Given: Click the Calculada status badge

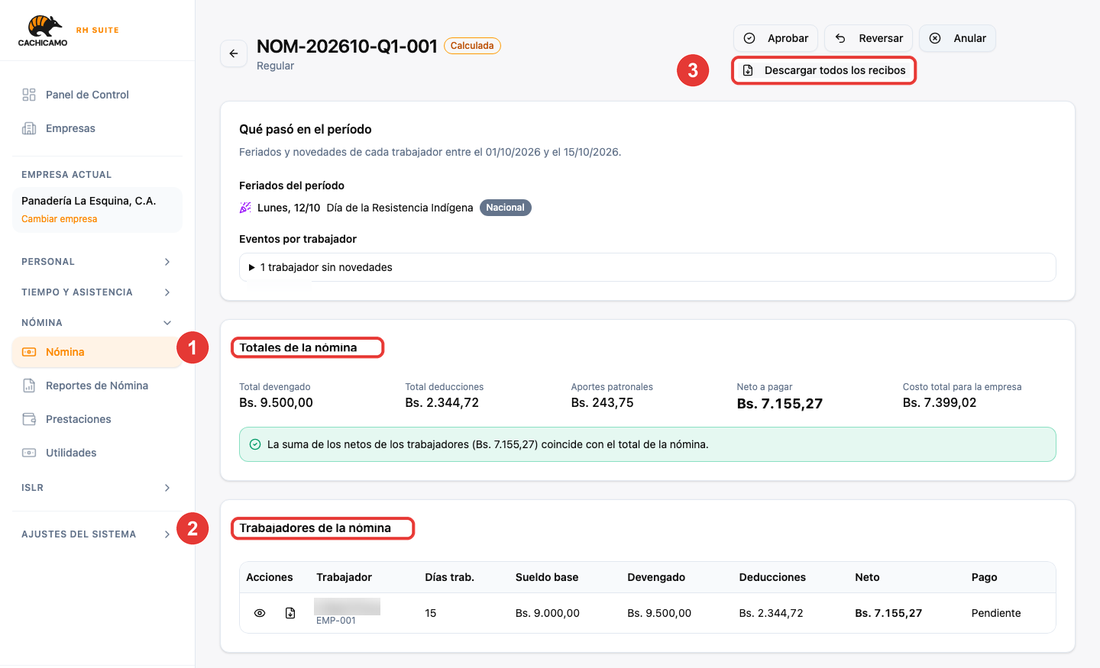Looking at the screenshot, I should (x=472, y=46).
